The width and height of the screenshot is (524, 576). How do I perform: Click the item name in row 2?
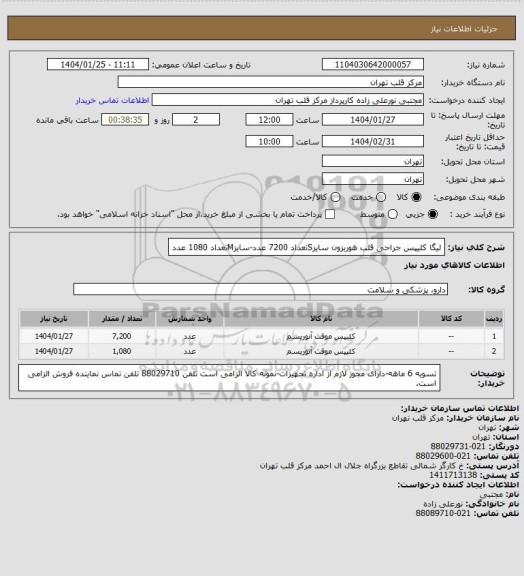coord(321,351)
